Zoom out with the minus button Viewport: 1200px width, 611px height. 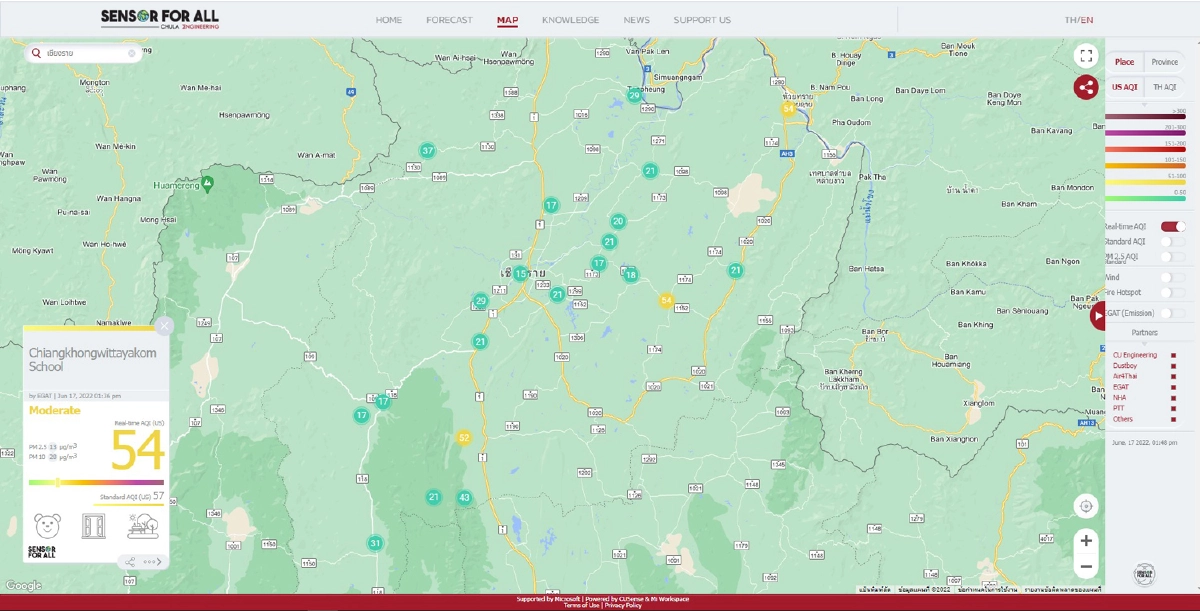tap(1086, 567)
